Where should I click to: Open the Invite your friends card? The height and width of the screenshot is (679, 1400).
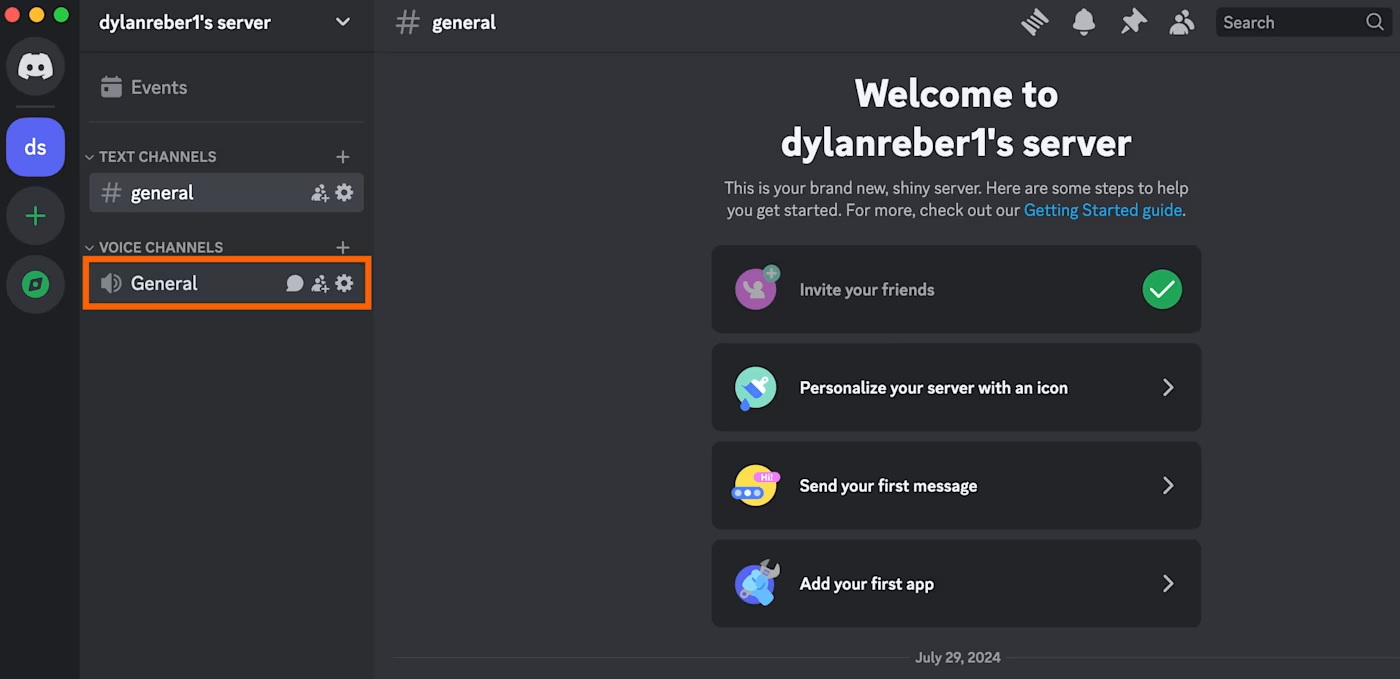point(956,290)
